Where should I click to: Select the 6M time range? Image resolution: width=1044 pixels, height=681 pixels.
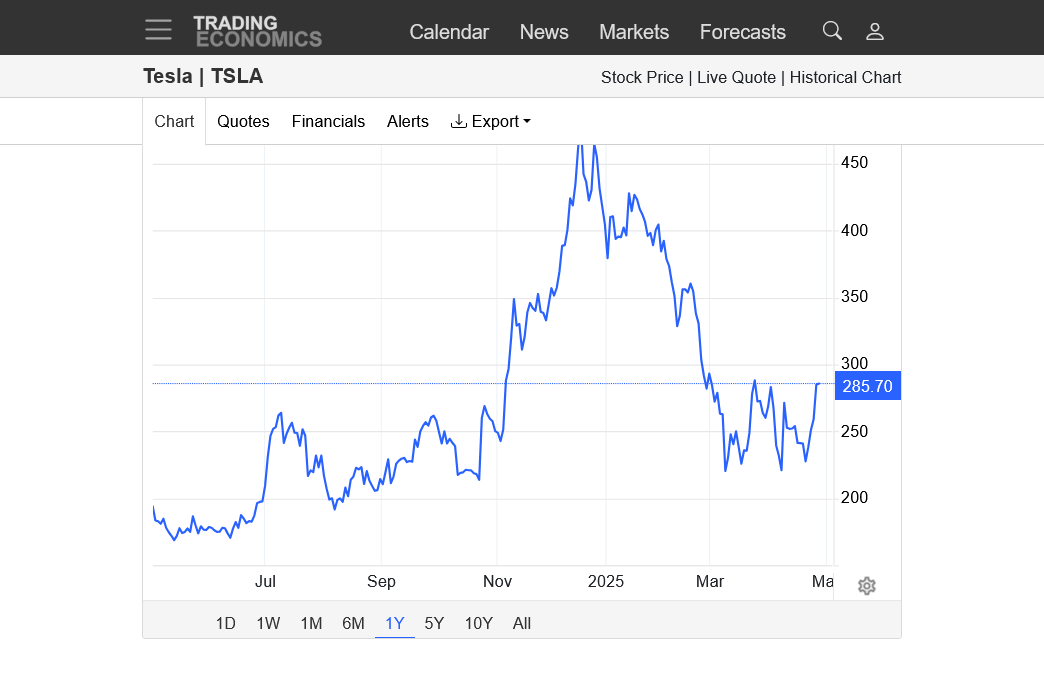[x=353, y=623]
